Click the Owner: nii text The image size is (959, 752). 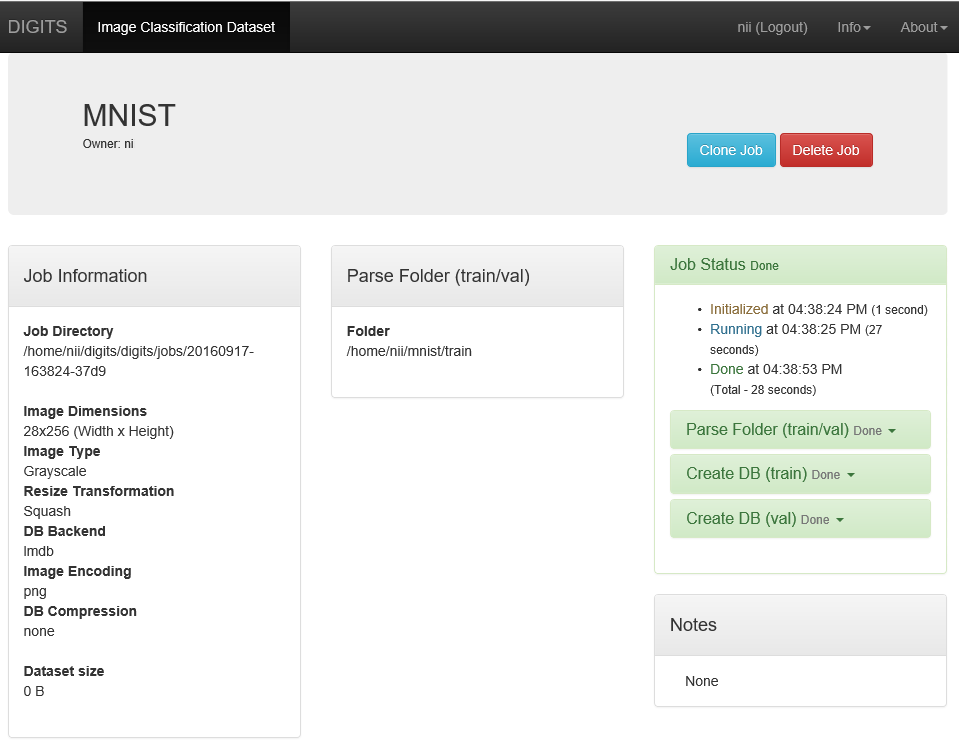coord(108,144)
